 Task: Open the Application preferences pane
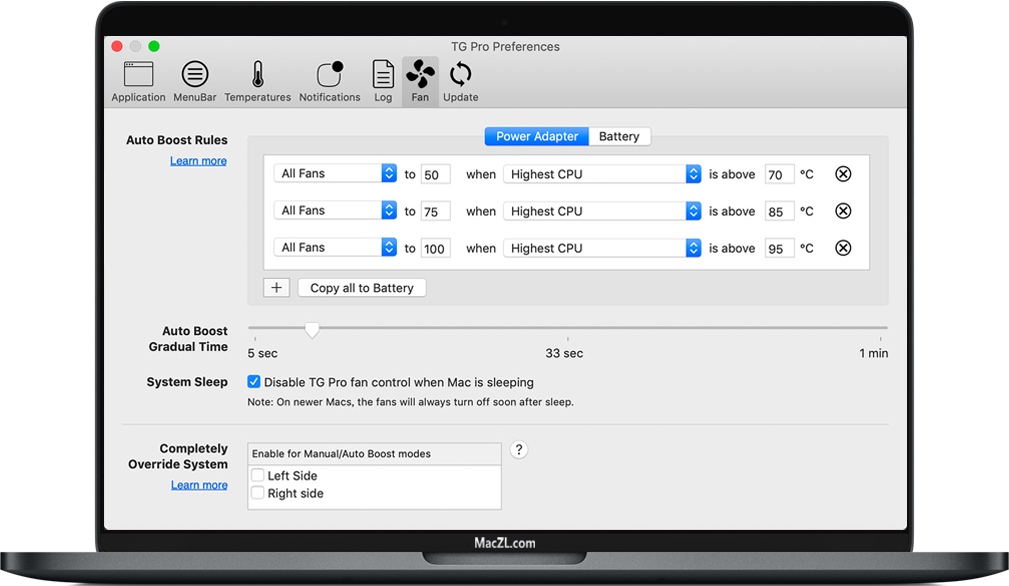click(x=138, y=80)
